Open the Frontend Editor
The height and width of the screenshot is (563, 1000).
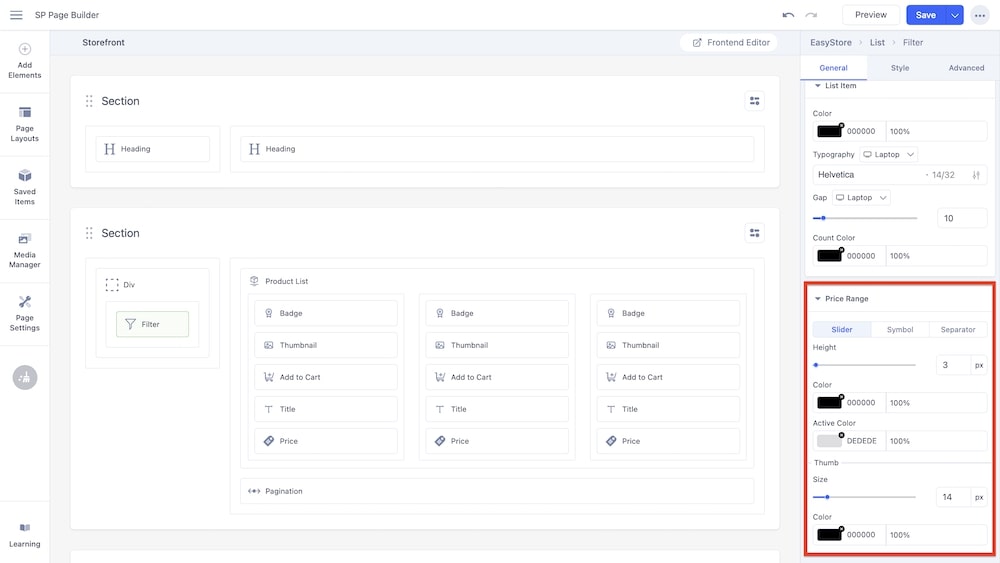(731, 43)
